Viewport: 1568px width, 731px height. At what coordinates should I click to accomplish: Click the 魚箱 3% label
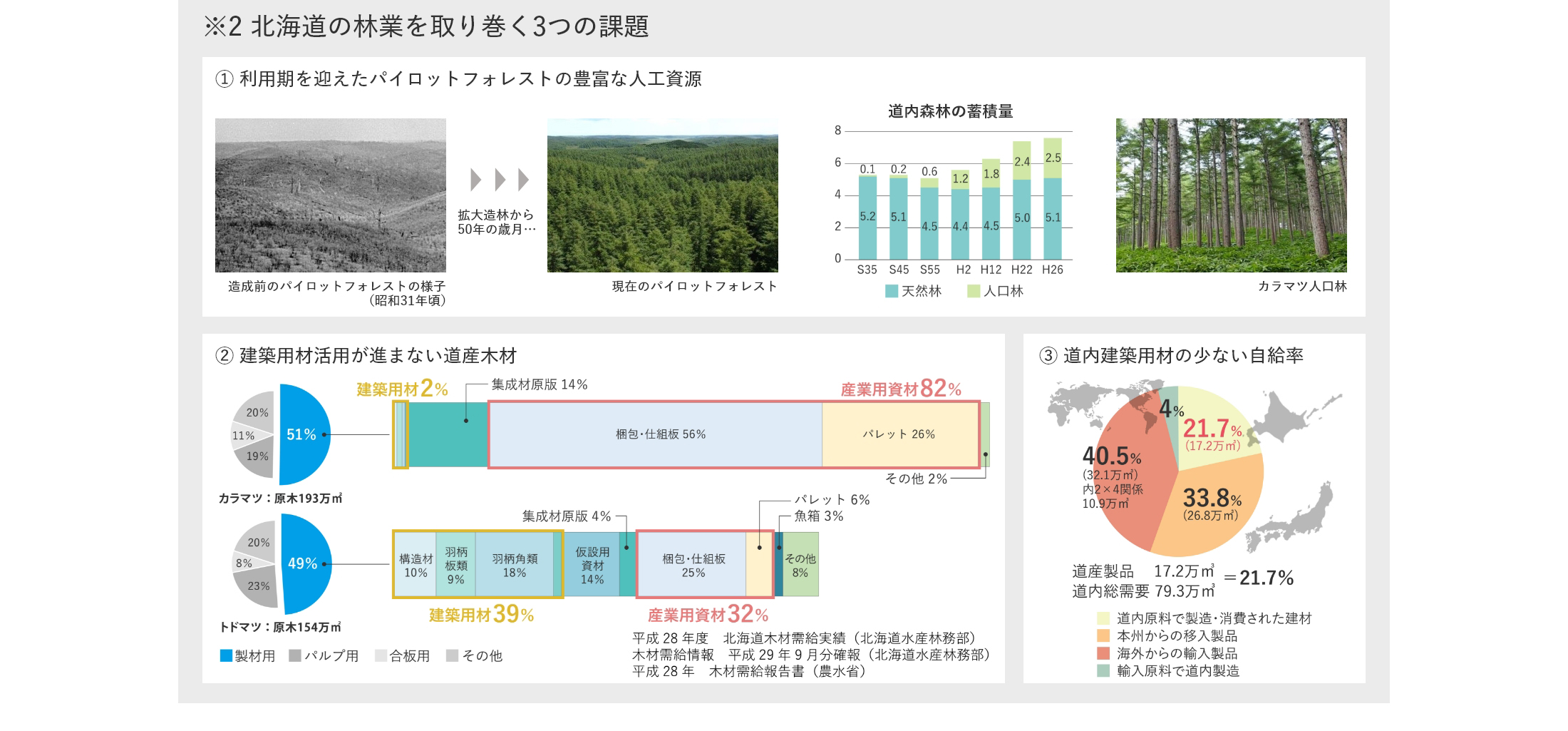[x=819, y=516]
